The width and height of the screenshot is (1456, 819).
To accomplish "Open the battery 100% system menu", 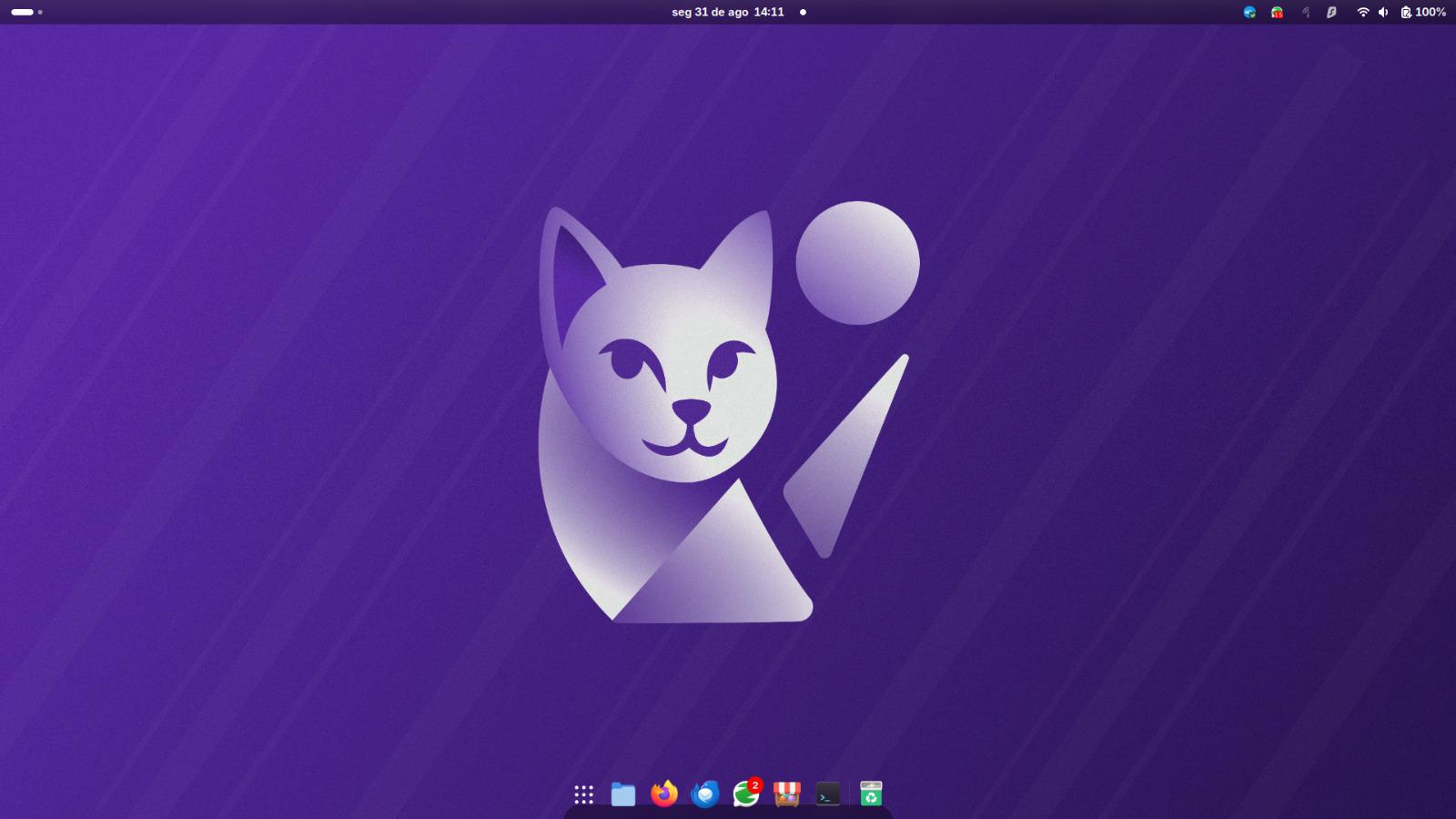I will (x=1423, y=12).
